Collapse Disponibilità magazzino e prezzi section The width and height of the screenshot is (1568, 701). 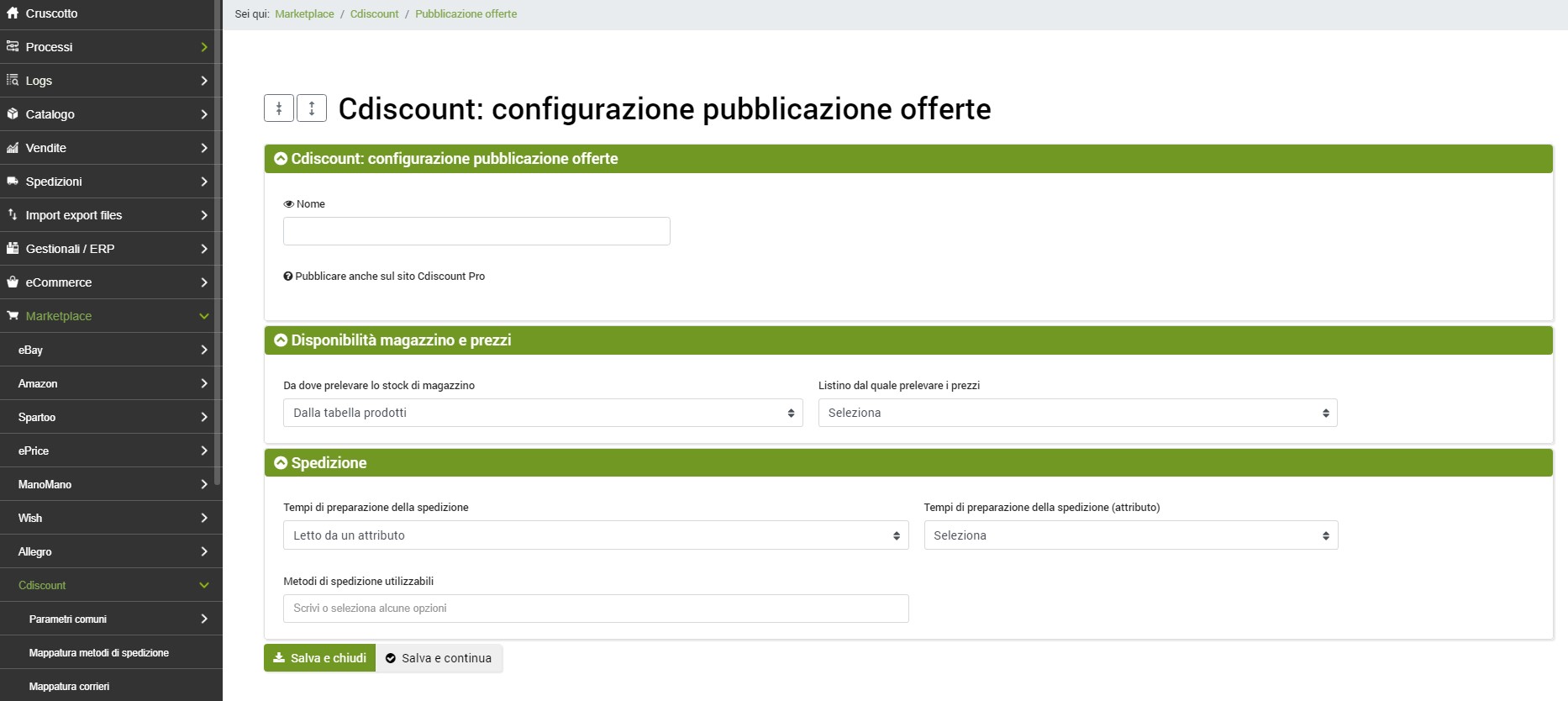[x=282, y=340]
